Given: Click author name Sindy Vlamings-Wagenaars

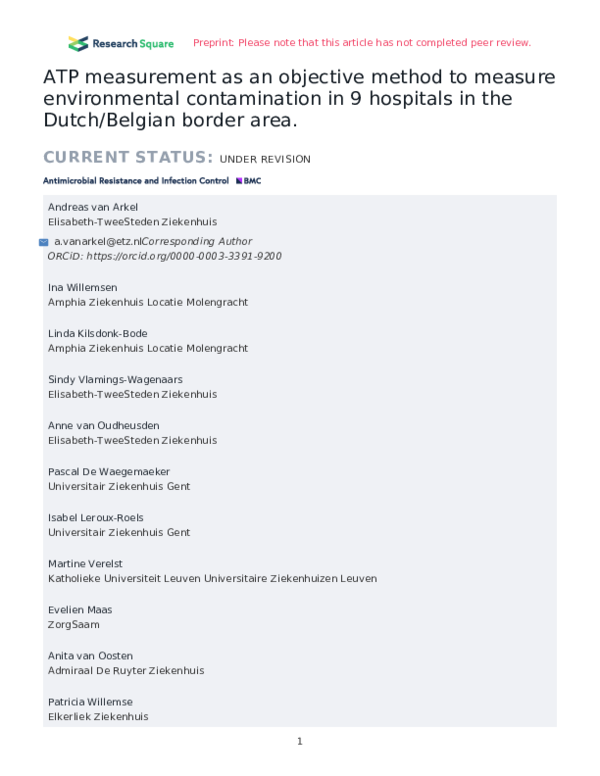Looking at the screenshot, I should 115,380.
